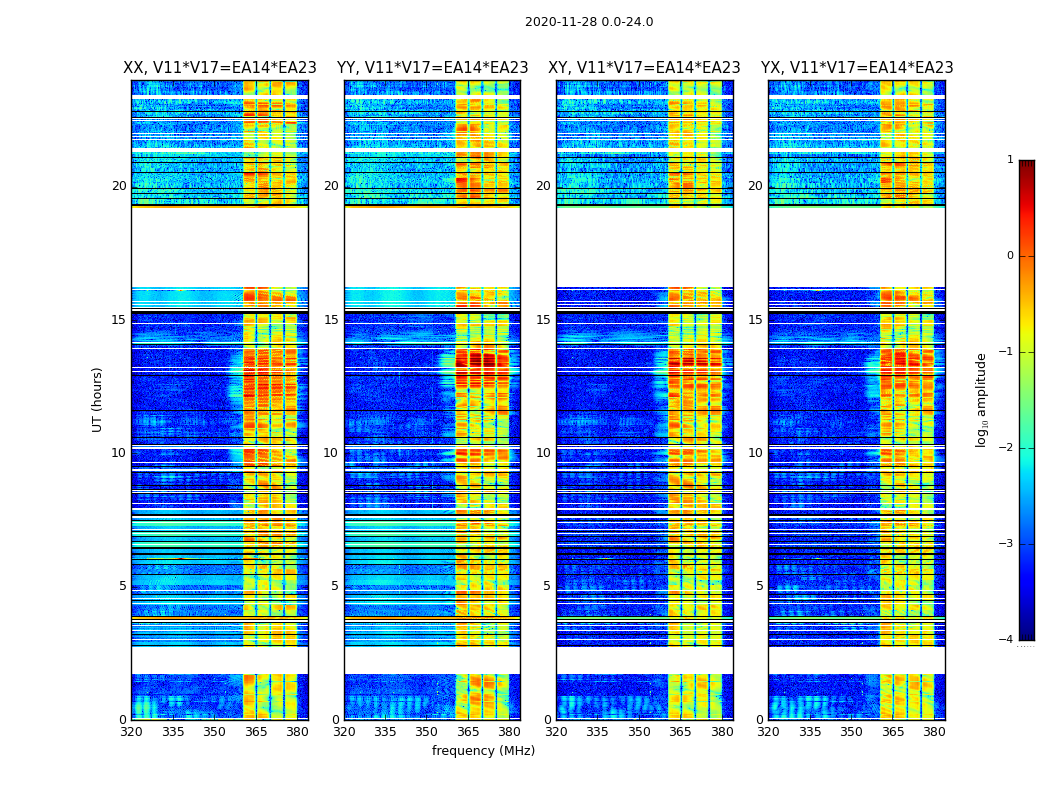
Task: Click the 380 frequency tick under YX panel
Action: tap(934, 732)
